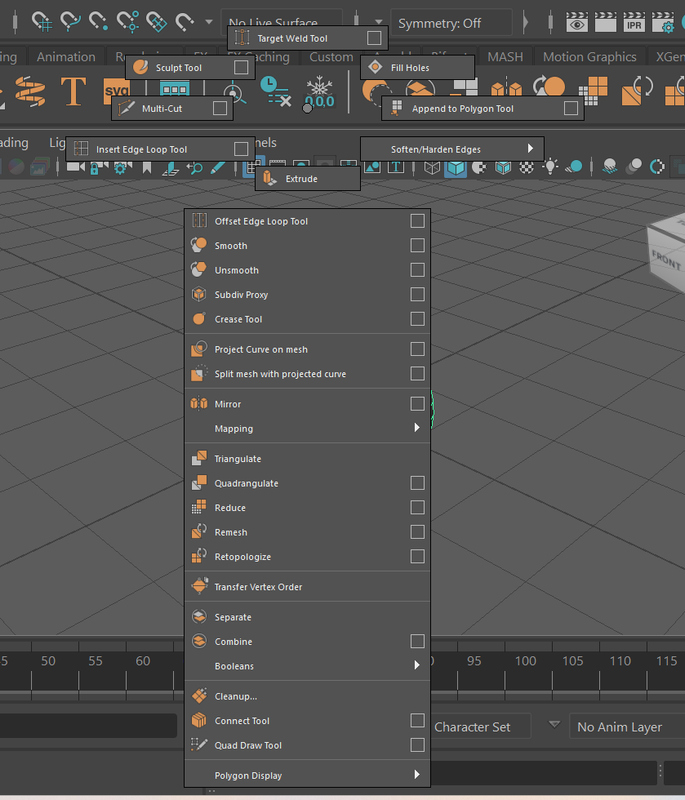Click the Mirror tool icon

click(198, 404)
